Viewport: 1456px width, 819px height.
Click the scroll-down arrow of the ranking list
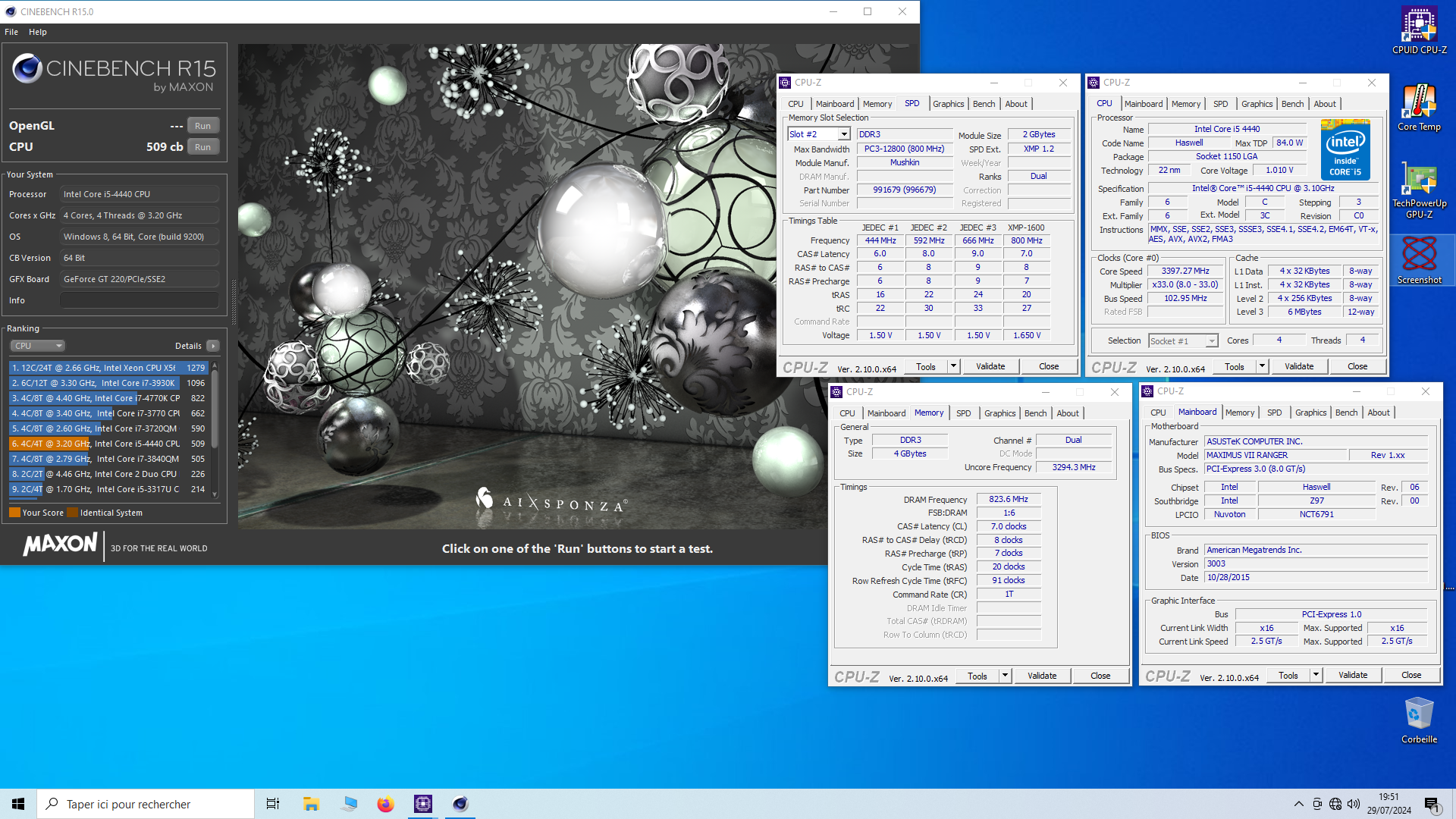(x=215, y=494)
